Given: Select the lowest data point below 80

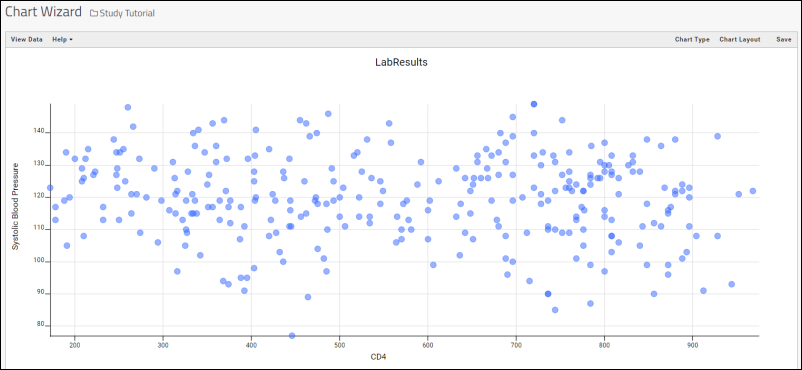Looking at the screenshot, I should tap(292, 336).
